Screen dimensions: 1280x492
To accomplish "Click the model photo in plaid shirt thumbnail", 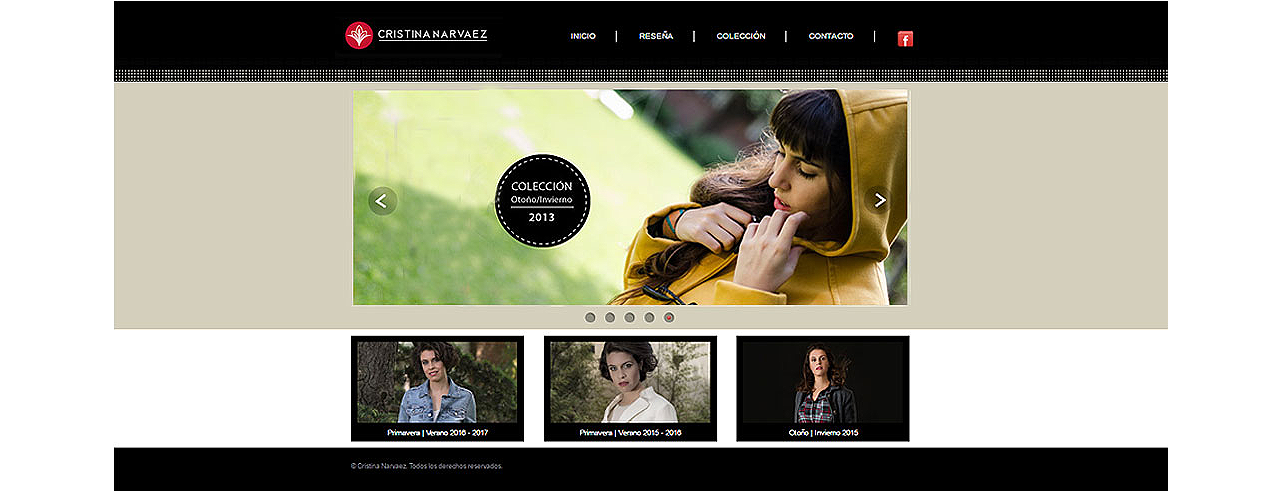I will 822,383.
